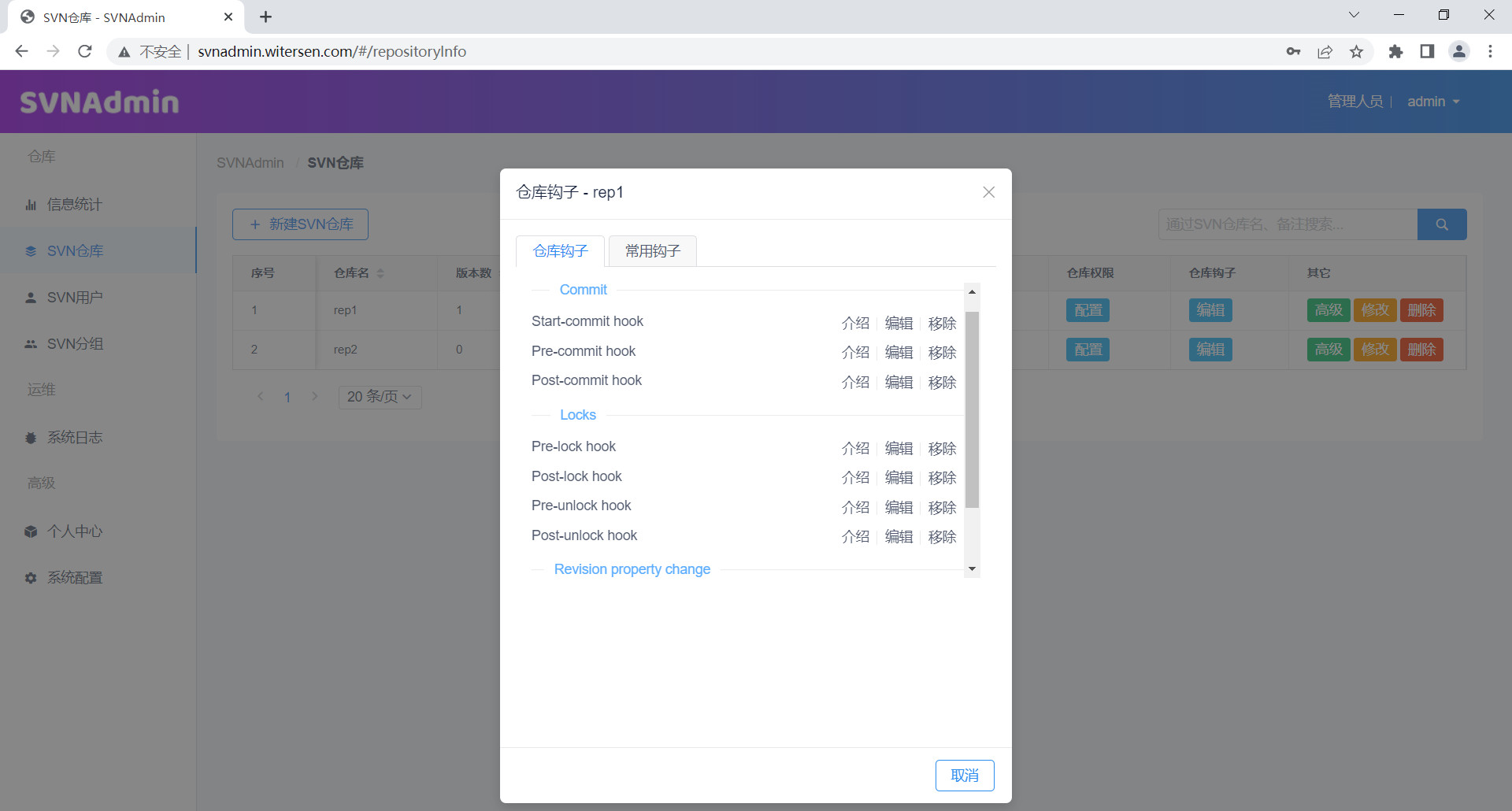This screenshot has width=1512, height=811.
Task: Click the 编辑 hooks button for rep1
Action: click(x=1210, y=310)
